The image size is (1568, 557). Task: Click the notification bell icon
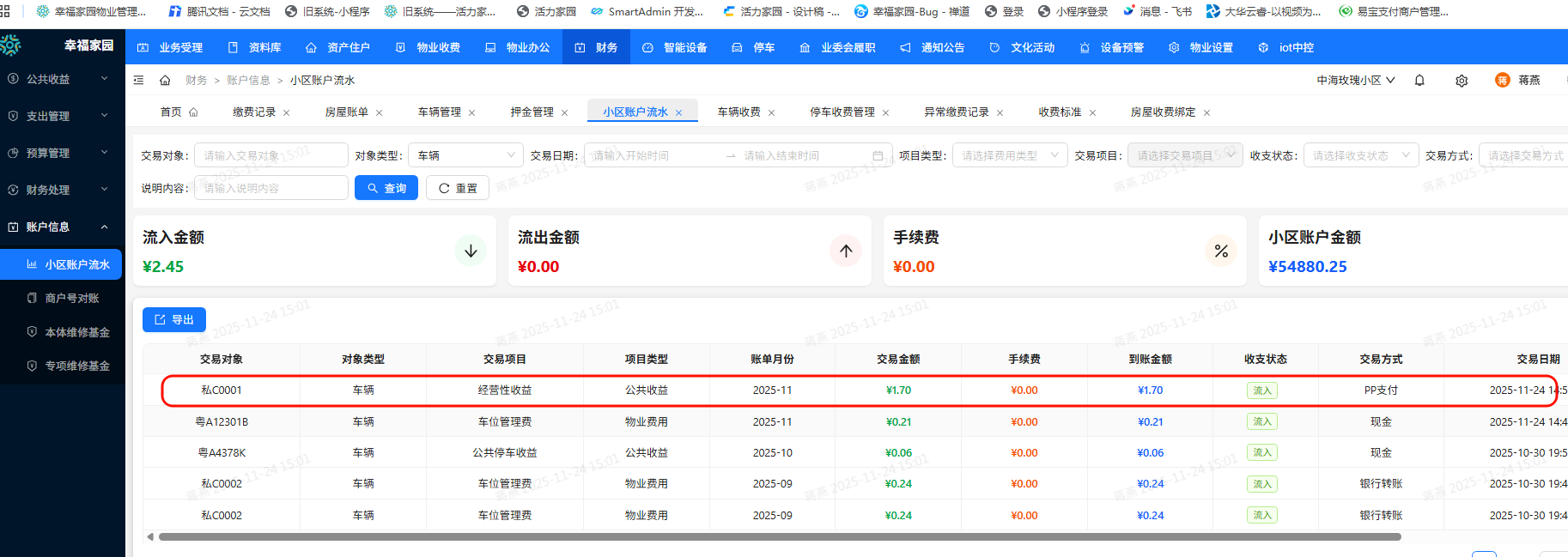[1419, 81]
